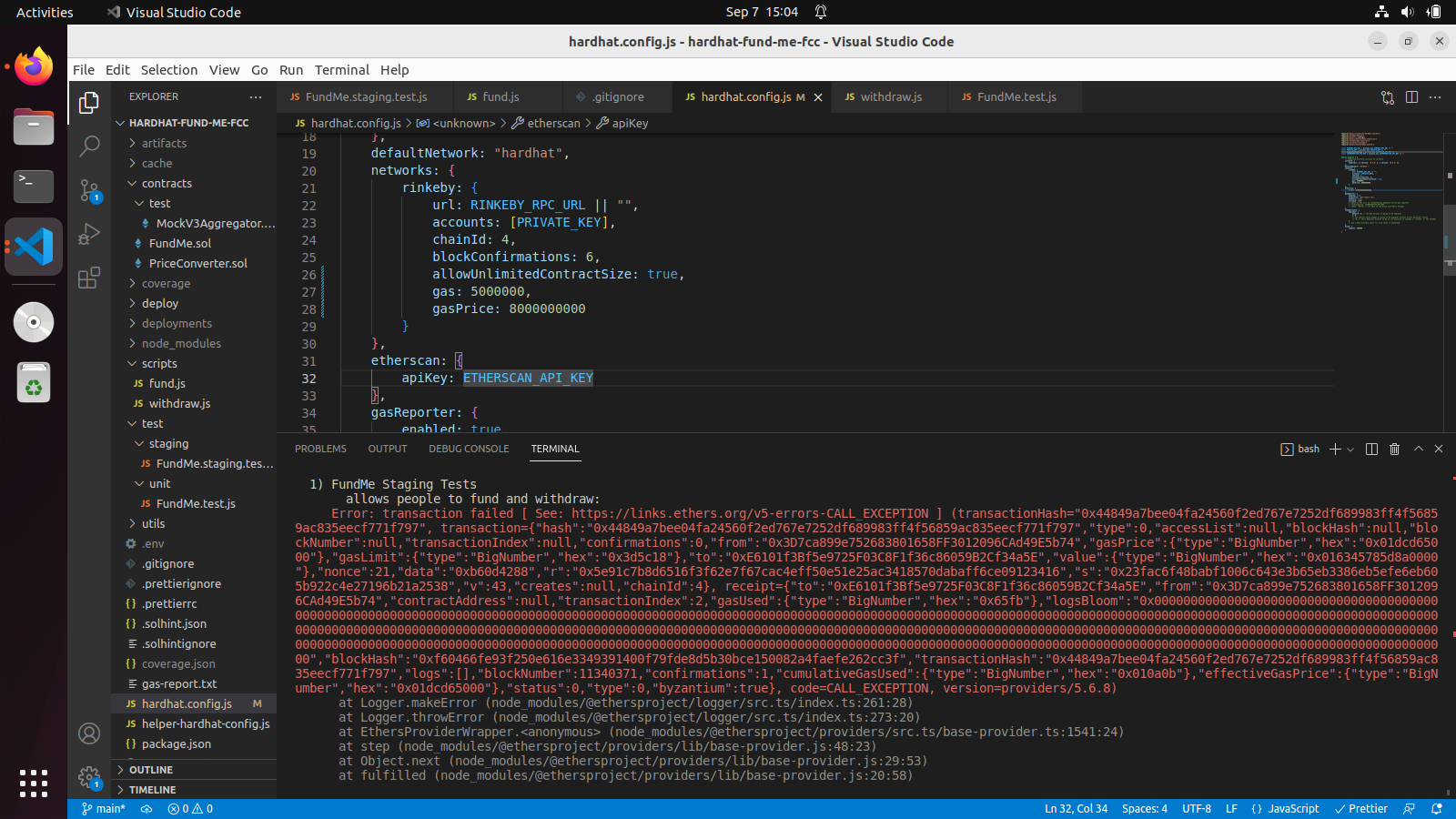Close the terminal panel
Screen dimensions: 1456x819
1439,449
